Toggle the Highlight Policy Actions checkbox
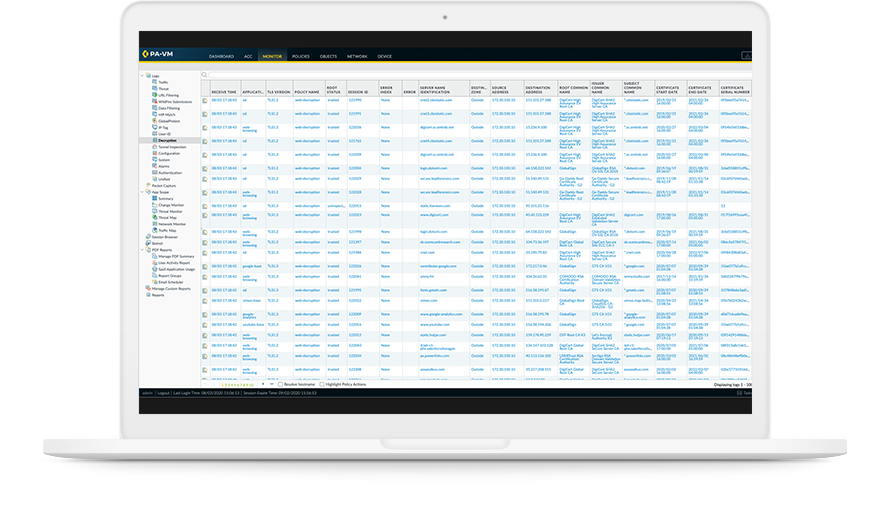Viewport: 886px width, 512px height. point(323,384)
